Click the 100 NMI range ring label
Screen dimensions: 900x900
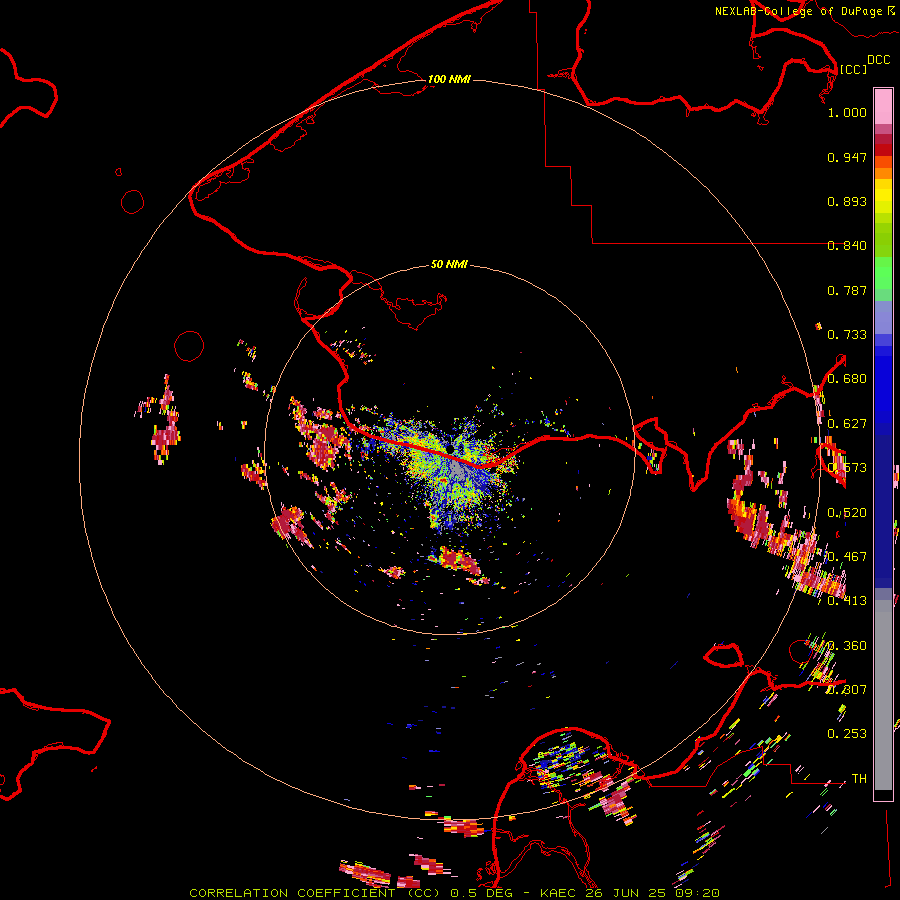click(x=449, y=79)
